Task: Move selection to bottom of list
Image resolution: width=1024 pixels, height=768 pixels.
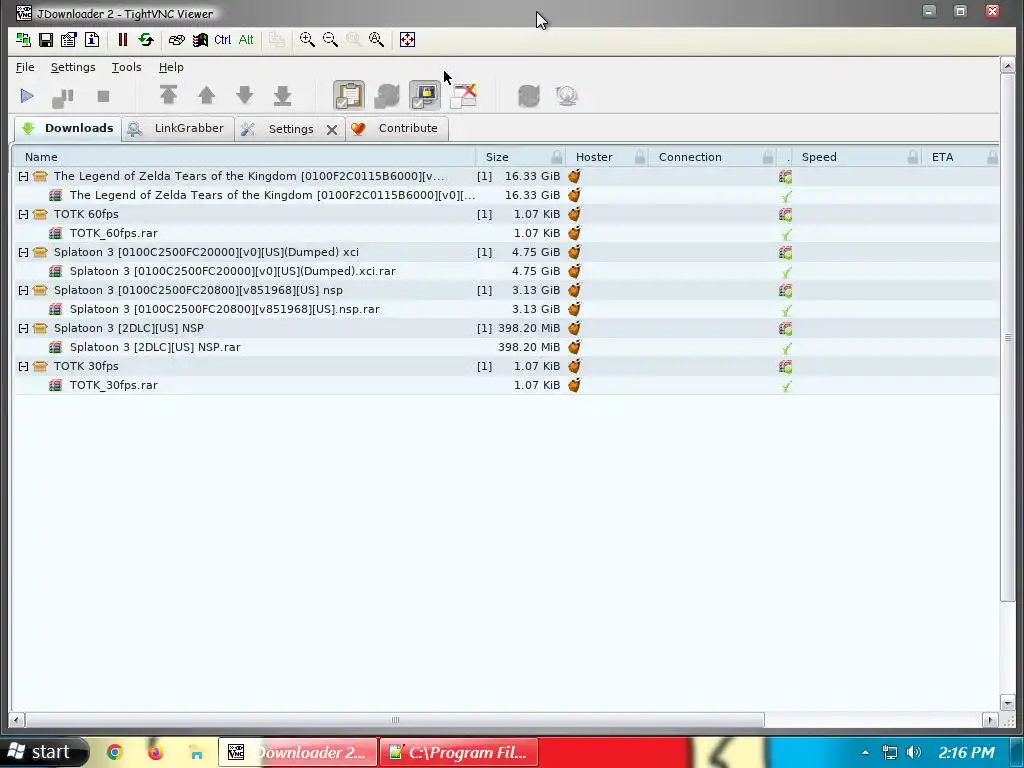Action: 282,95
